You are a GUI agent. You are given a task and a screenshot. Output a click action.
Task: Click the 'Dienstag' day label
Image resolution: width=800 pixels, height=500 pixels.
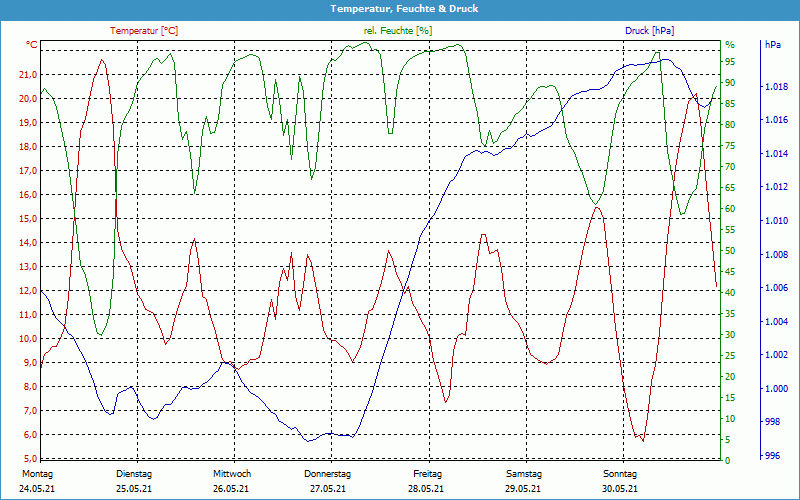point(134,474)
